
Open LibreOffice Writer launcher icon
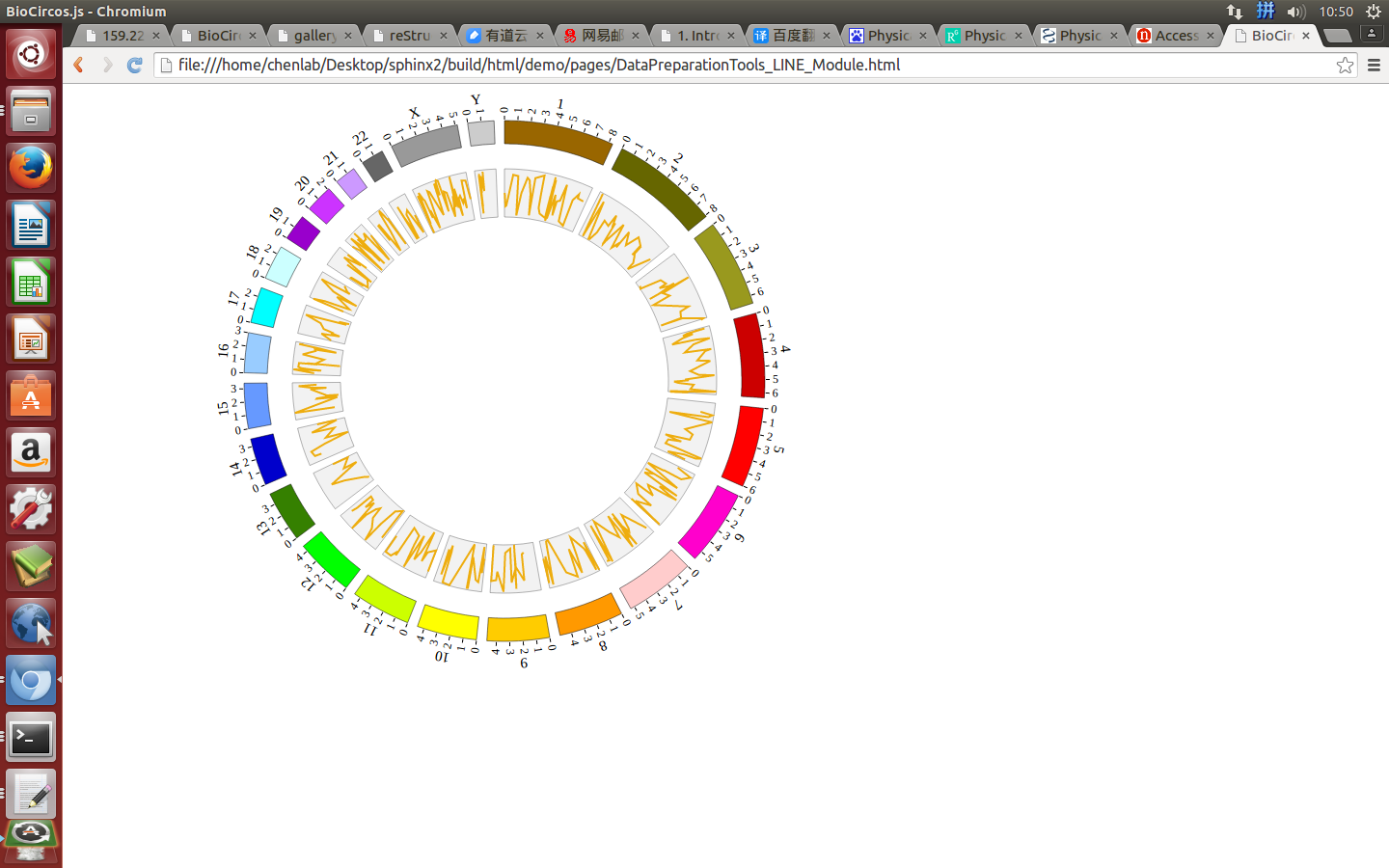[x=31, y=225]
